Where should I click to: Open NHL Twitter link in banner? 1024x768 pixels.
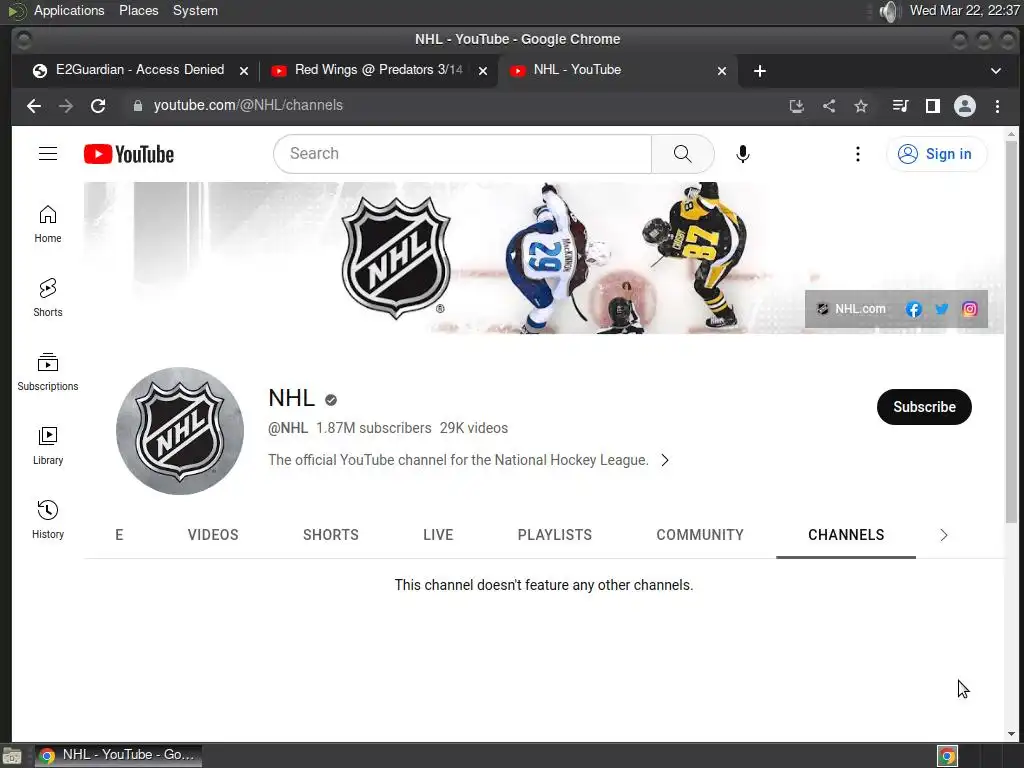point(942,309)
